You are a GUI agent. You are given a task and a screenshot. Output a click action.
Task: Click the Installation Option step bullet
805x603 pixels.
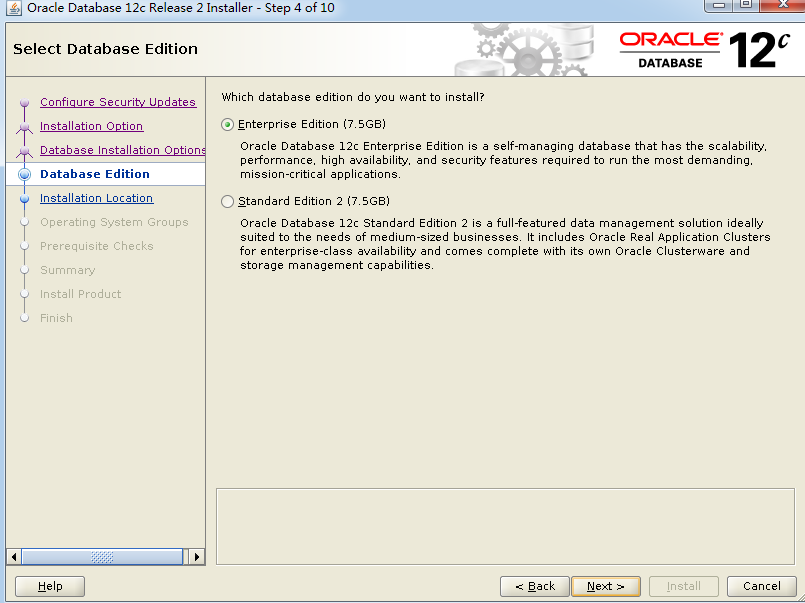click(x=24, y=127)
